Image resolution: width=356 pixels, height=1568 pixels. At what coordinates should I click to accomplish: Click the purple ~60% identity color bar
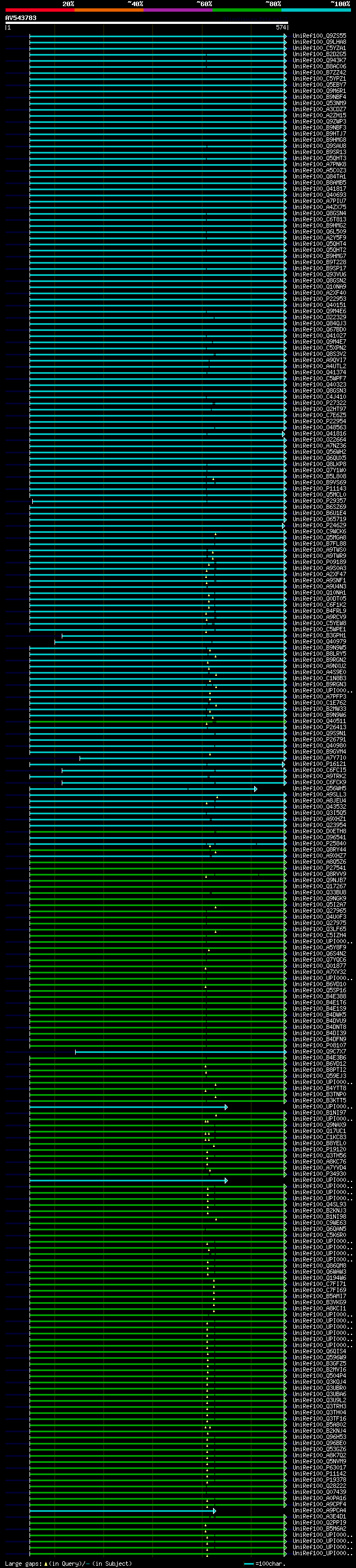coord(177,10)
